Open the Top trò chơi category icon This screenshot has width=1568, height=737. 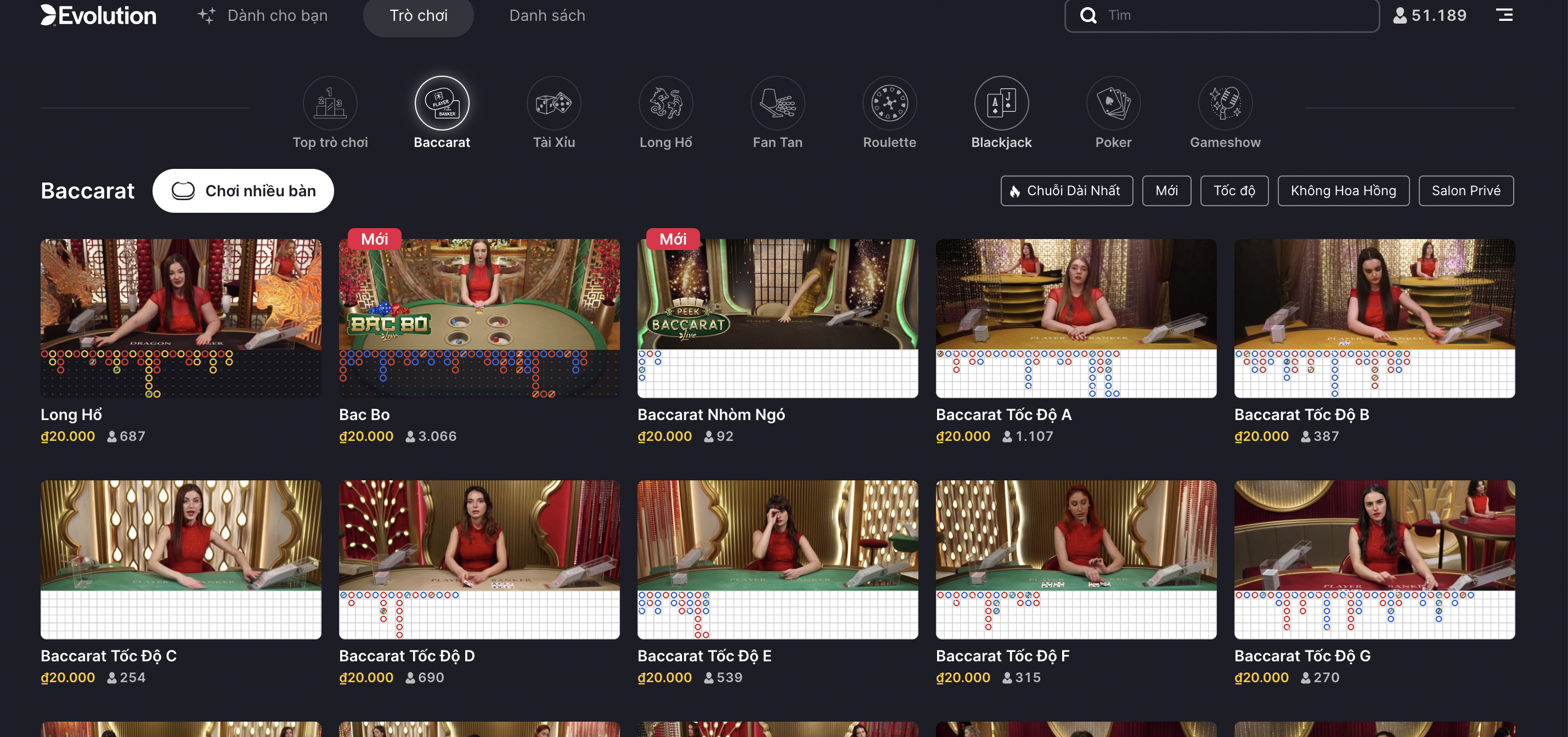coord(330,103)
